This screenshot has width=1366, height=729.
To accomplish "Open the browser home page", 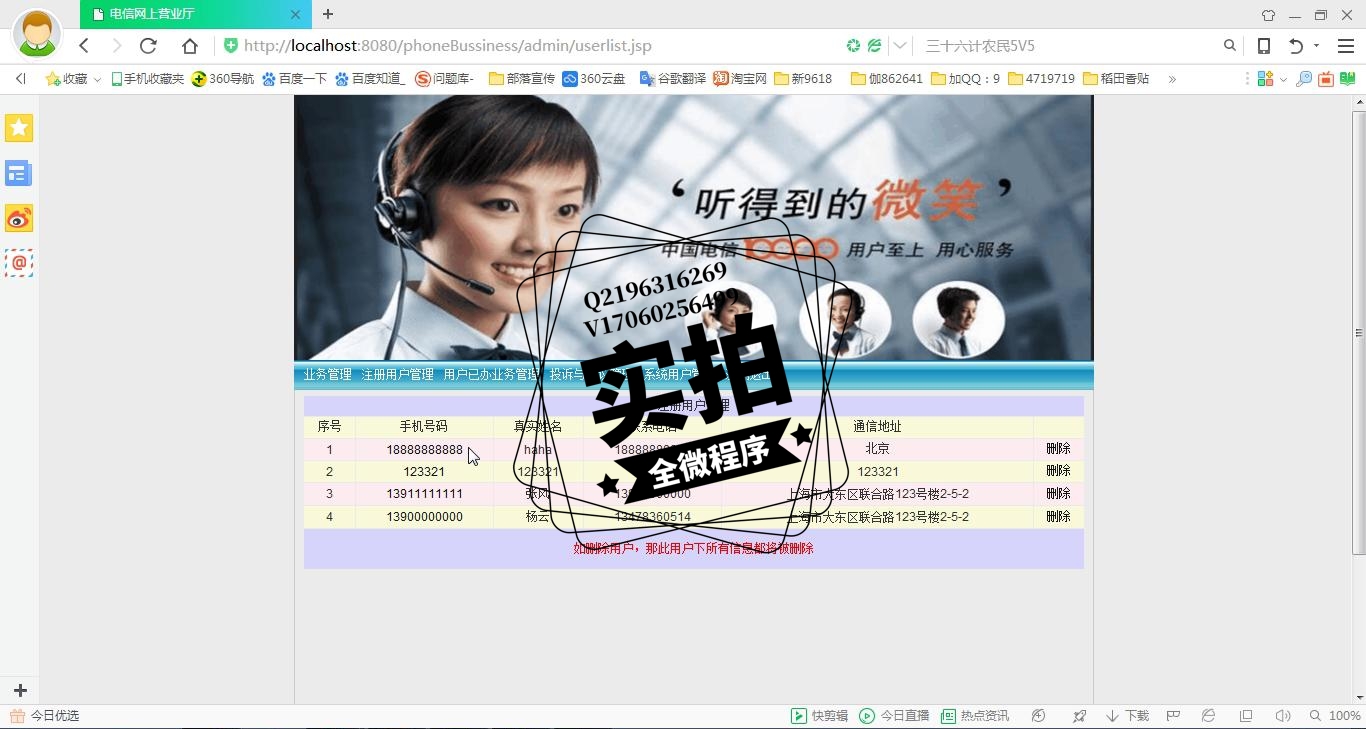I will coord(190,46).
